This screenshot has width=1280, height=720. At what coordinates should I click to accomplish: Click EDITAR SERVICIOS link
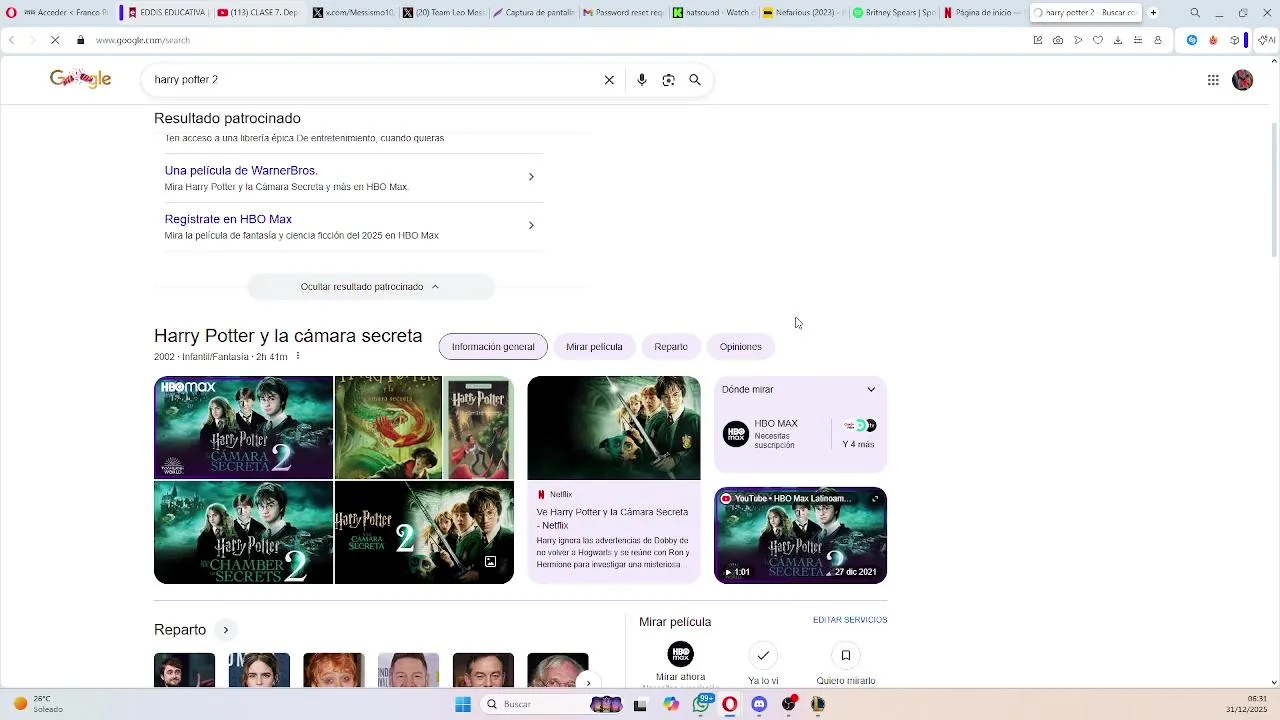tap(850, 620)
